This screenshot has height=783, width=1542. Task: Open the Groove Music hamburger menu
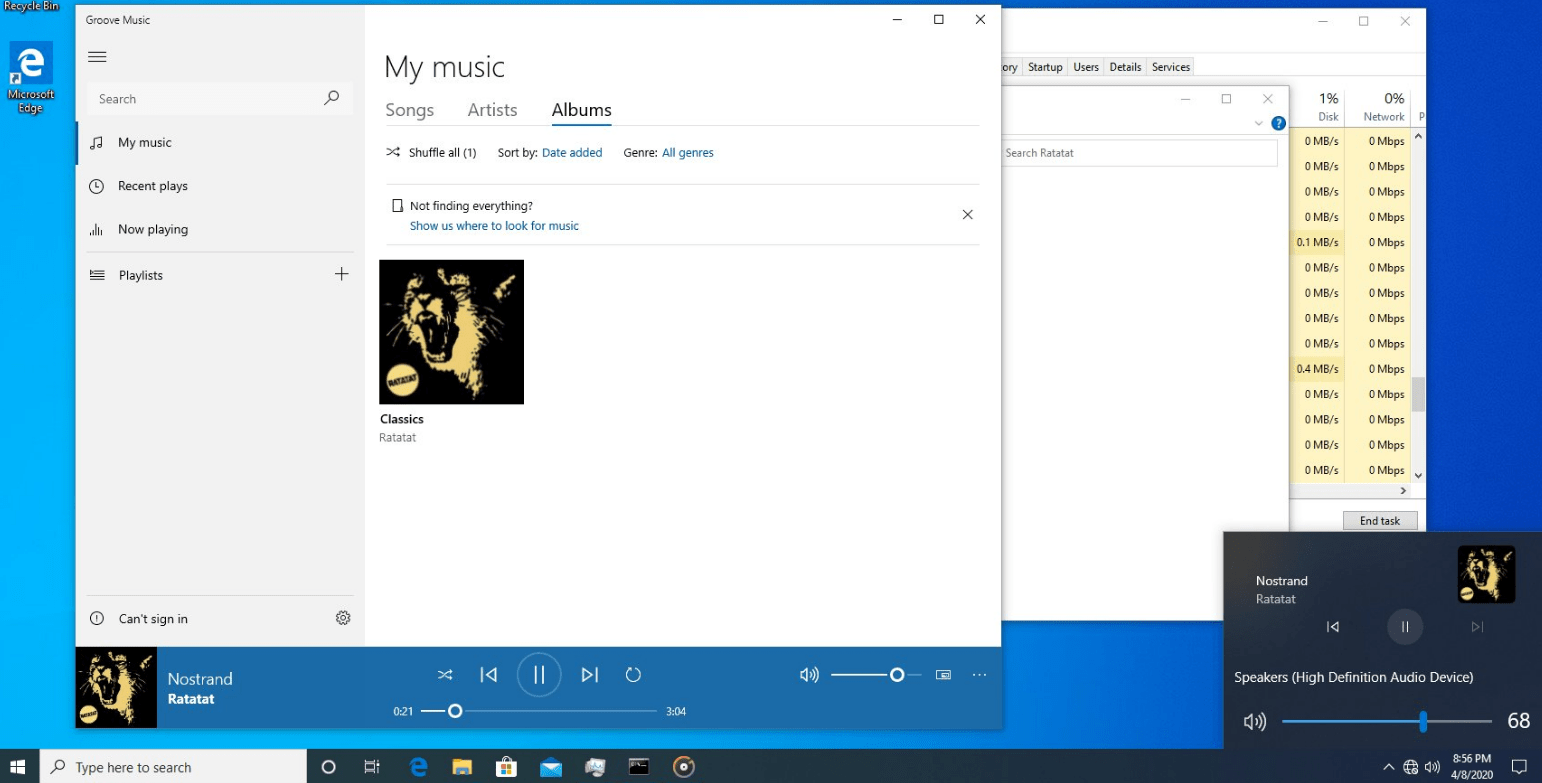(97, 57)
